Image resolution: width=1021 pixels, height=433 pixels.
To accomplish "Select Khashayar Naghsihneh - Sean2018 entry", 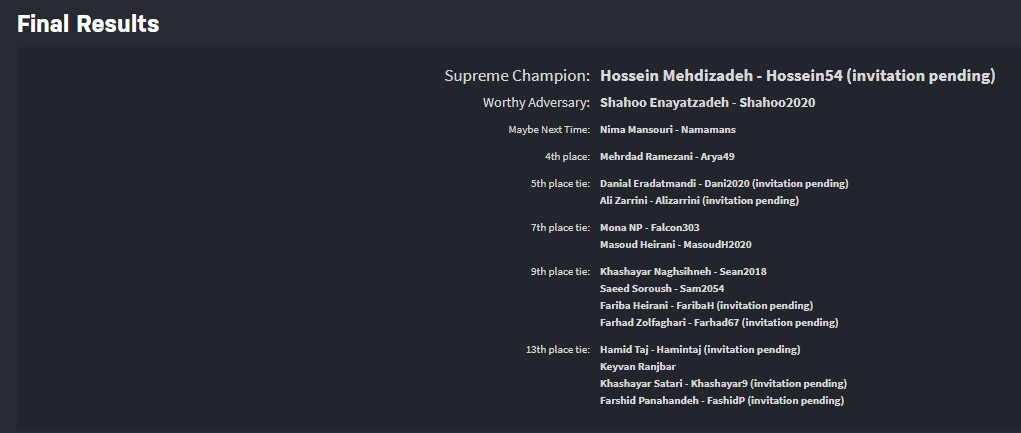I will coord(682,271).
